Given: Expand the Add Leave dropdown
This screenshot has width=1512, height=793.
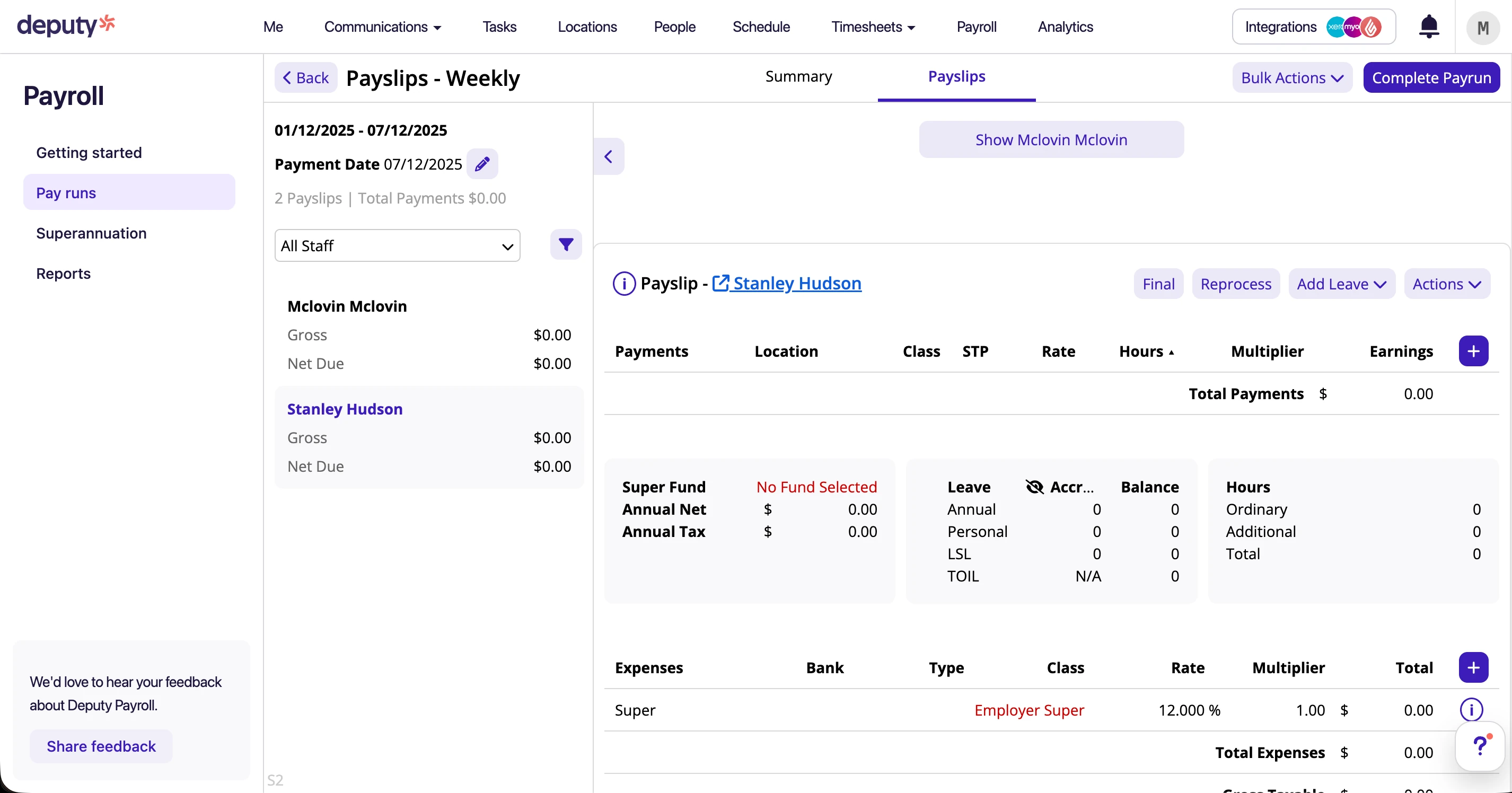Looking at the screenshot, I should [x=1341, y=284].
